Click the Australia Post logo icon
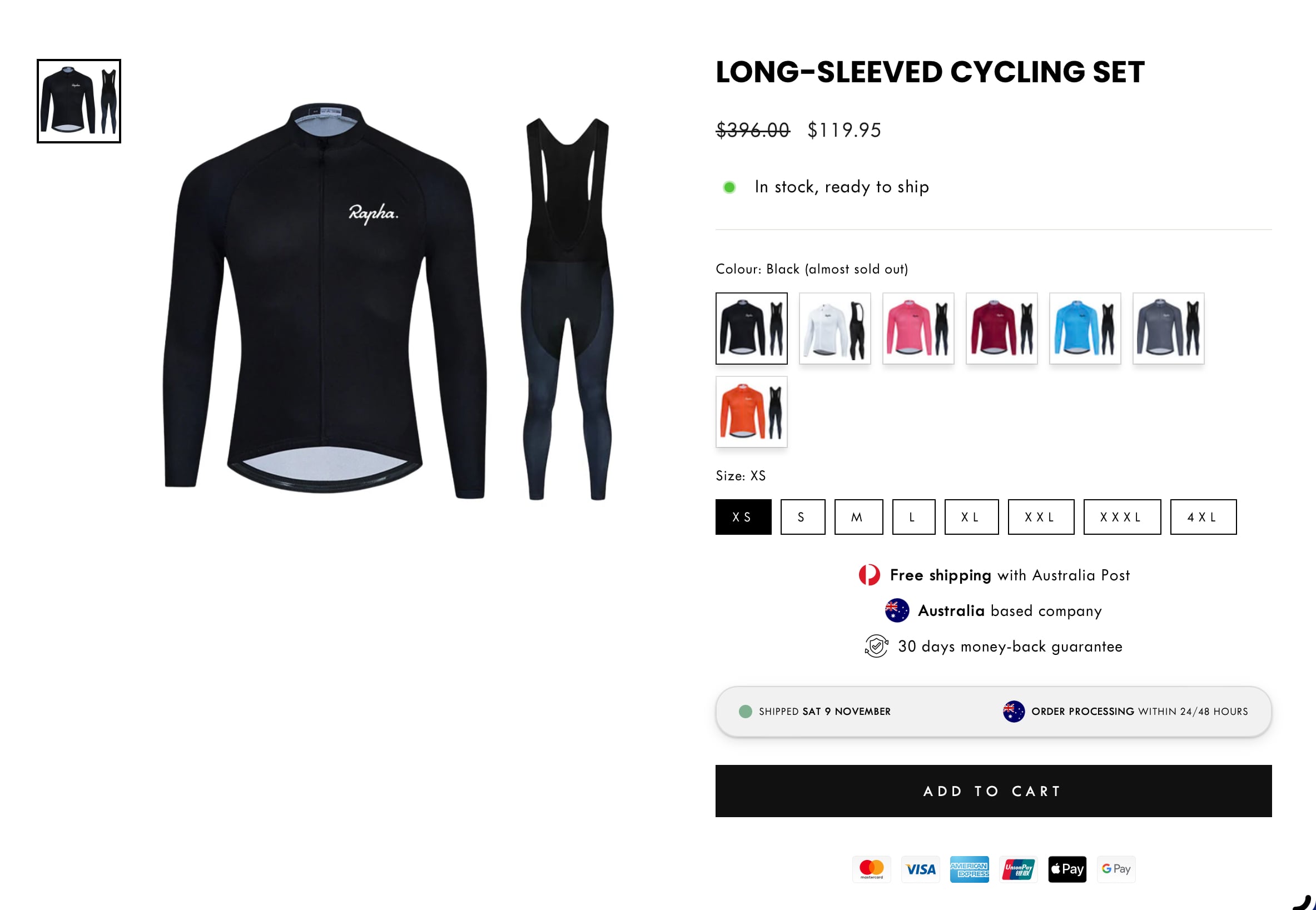 pyautogui.click(x=870, y=575)
